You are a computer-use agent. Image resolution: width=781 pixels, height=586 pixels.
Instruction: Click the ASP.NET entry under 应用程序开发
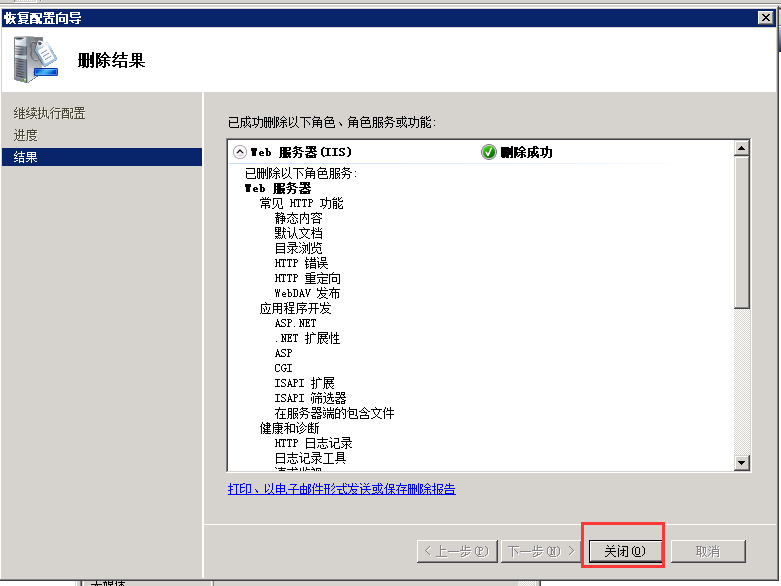click(x=295, y=323)
